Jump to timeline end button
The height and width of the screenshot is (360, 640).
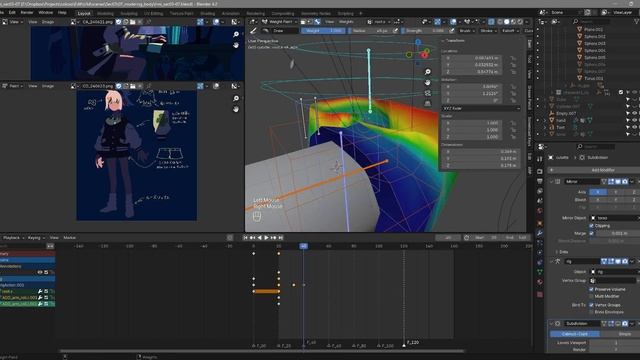click(x=280, y=238)
